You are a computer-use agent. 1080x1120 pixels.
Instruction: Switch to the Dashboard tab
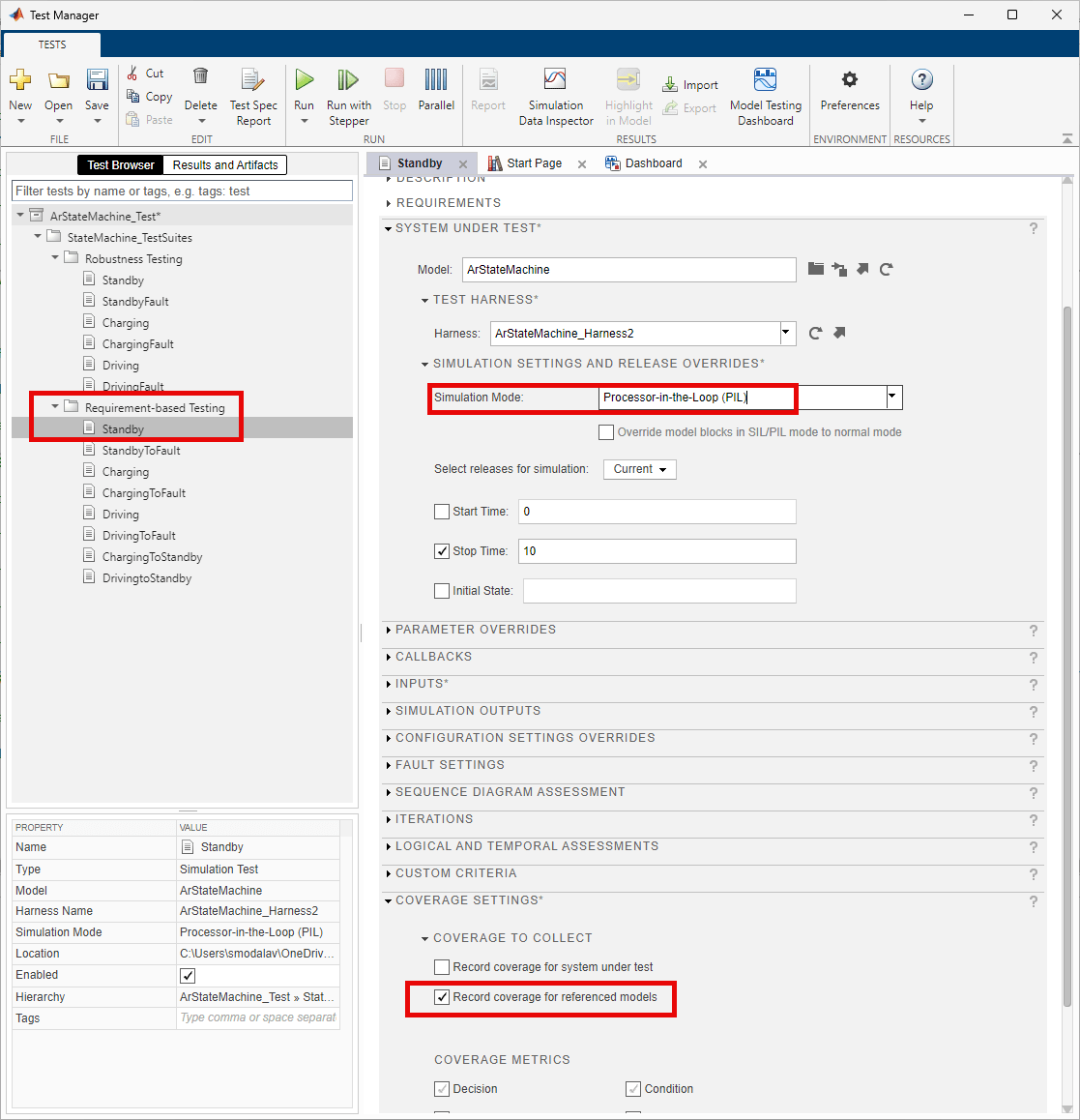tap(653, 163)
